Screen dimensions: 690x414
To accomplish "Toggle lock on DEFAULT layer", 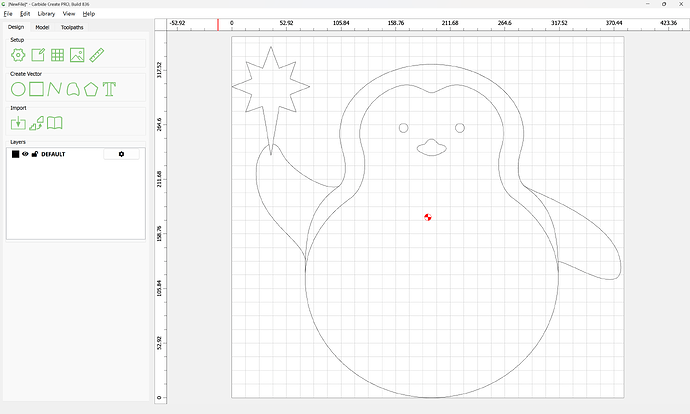I will 34,154.
